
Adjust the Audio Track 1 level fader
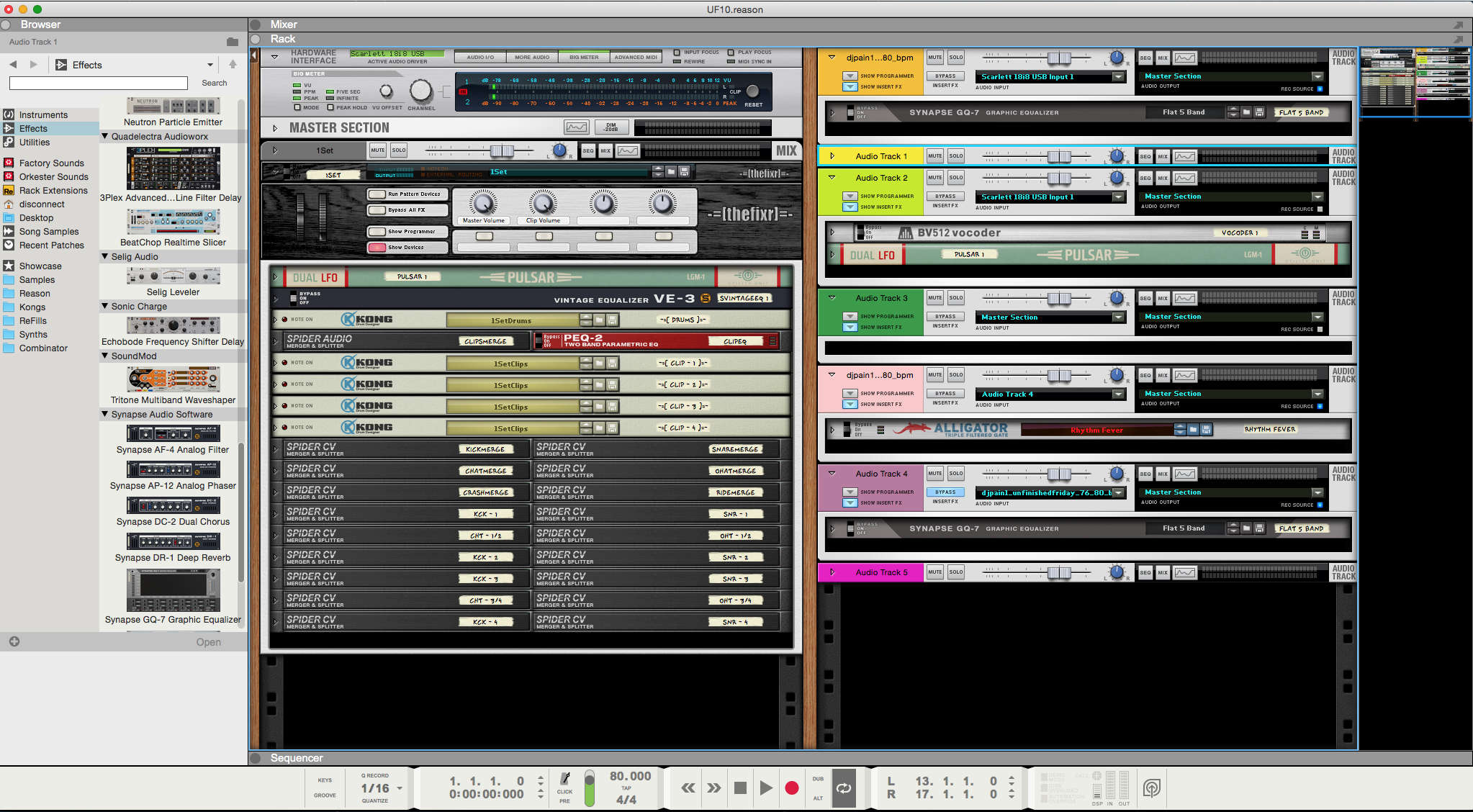[x=1059, y=156]
